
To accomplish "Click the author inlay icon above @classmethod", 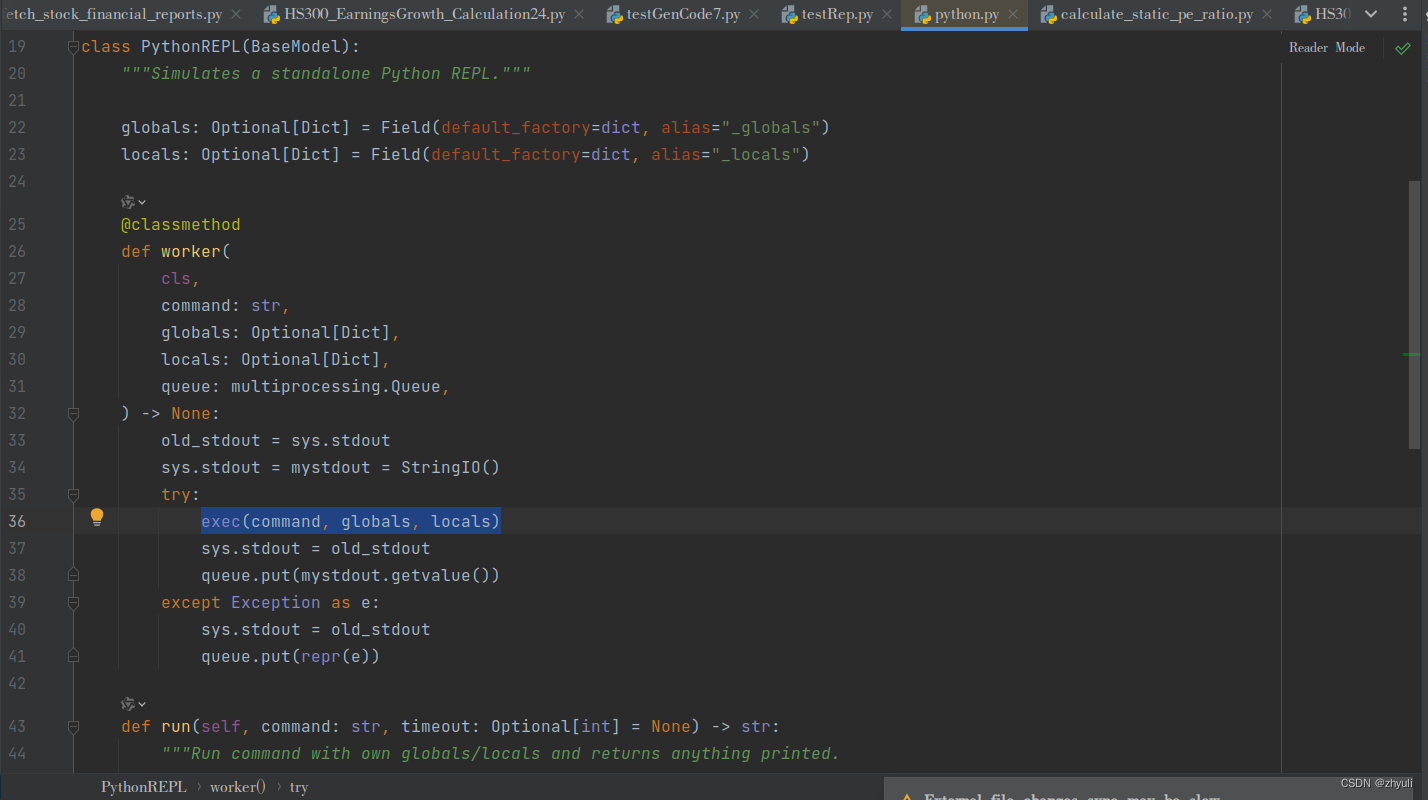I will 133,201.
